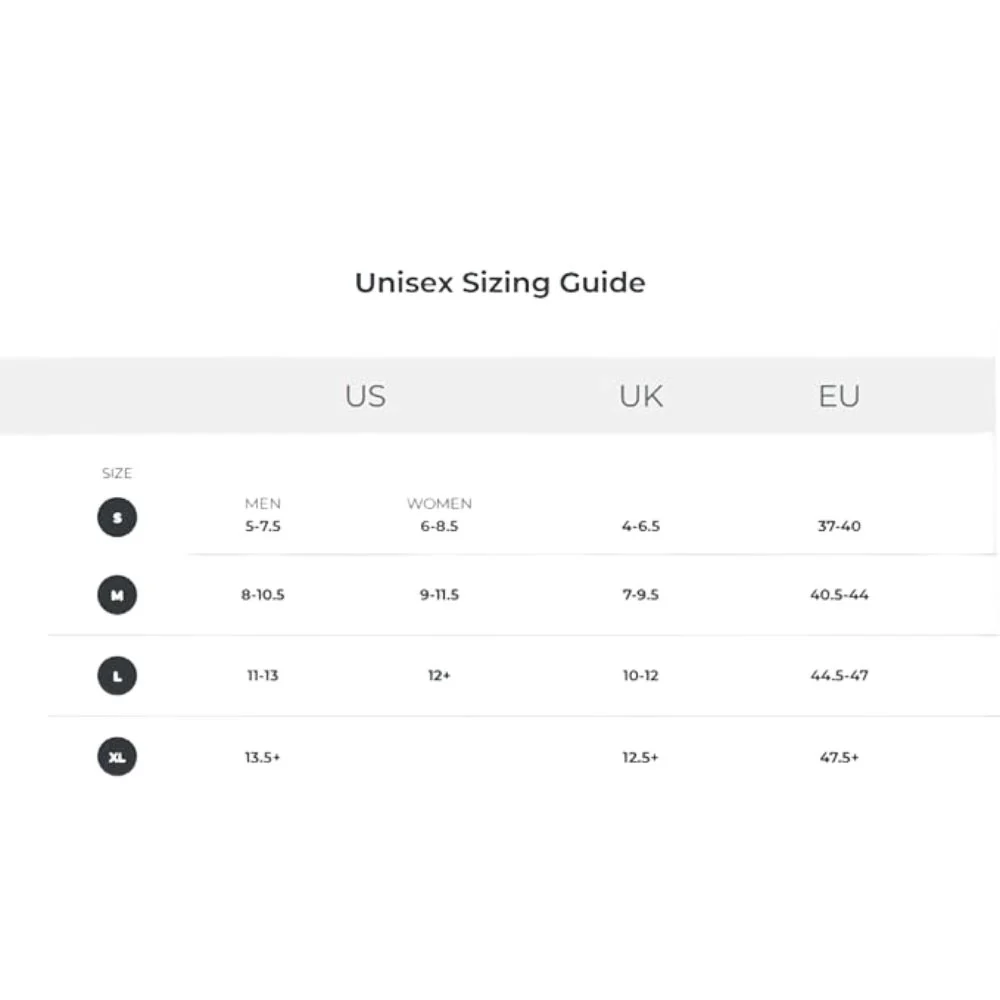Click men's 13.5+ size cell
Screen dimensions: 1000x1000
pos(263,757)
